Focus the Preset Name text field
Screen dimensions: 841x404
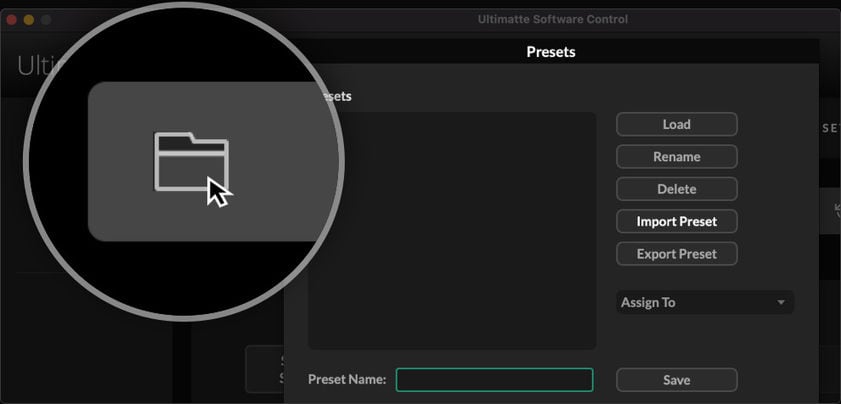494,380
